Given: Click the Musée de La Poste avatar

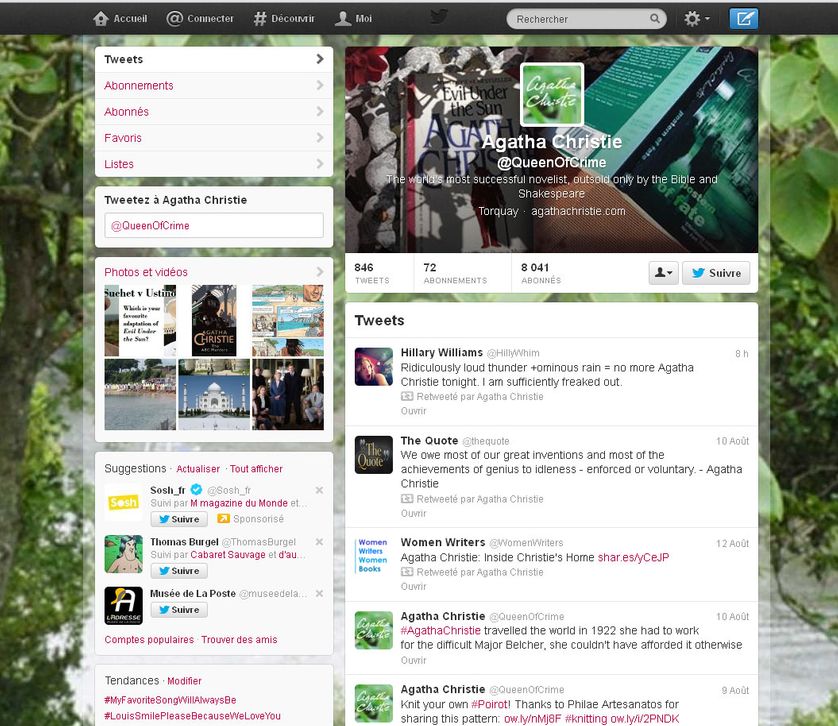Looking at the screenshot, I should (123, 606).
